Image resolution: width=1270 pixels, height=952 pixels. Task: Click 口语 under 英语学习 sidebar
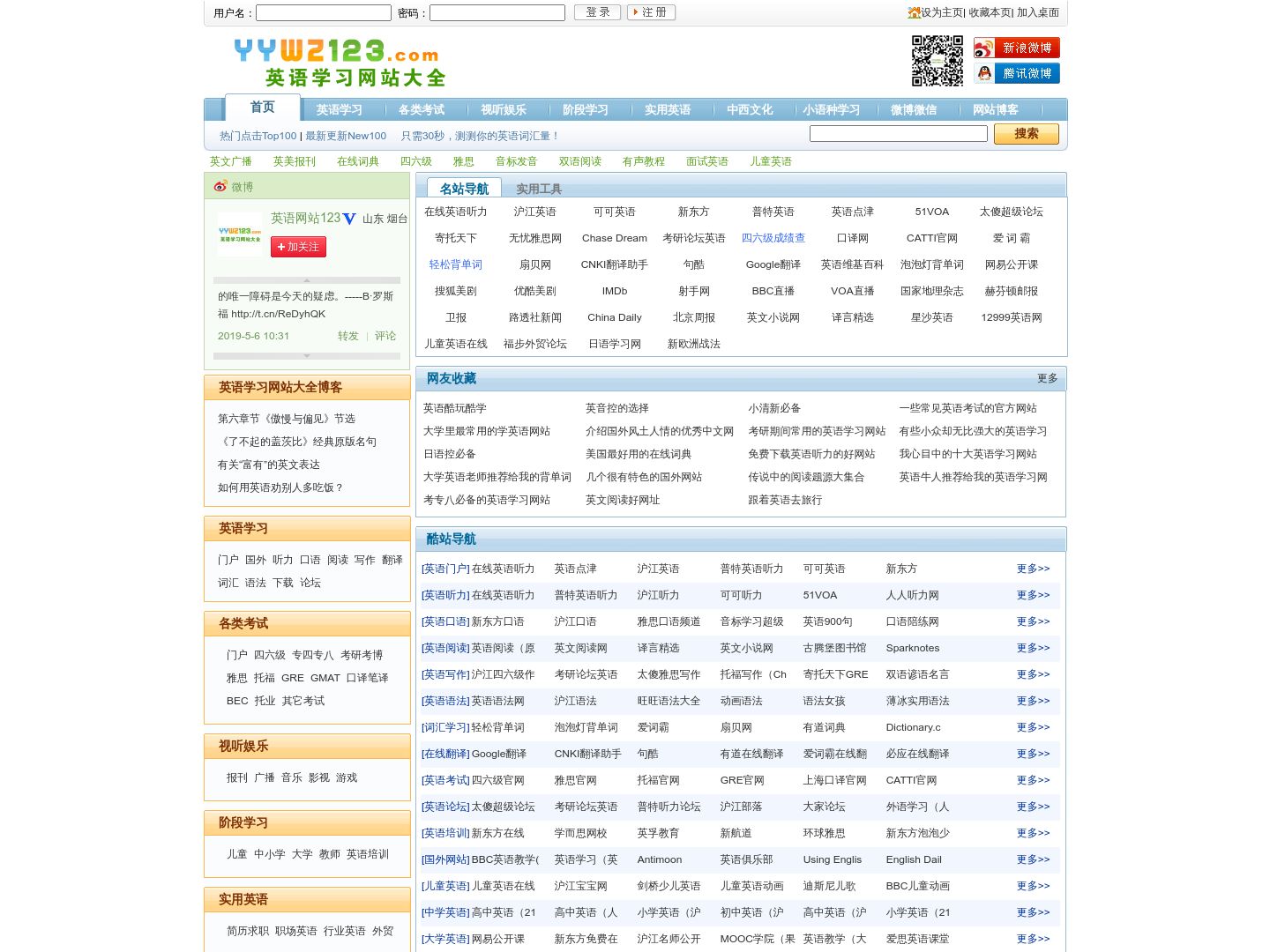click(x=310, y=560)
